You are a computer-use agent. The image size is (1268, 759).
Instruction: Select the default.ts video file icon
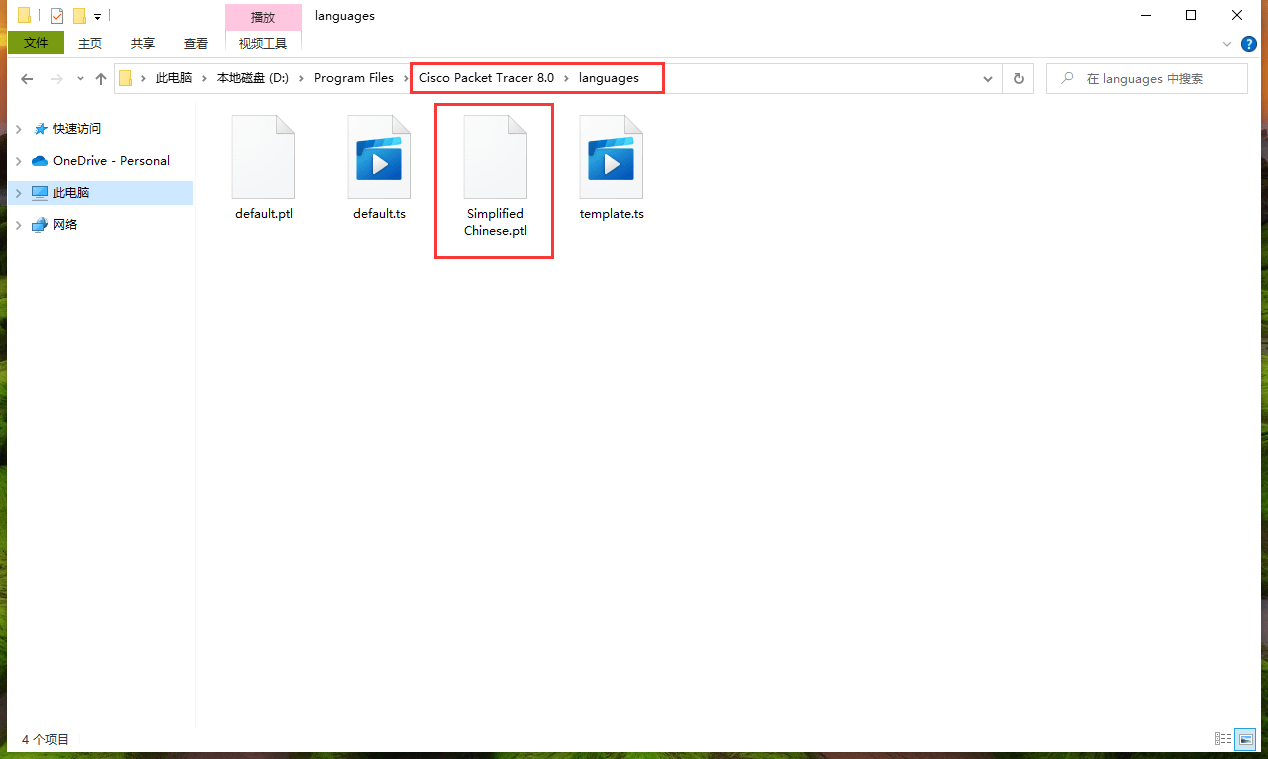pyautogui.click(x=379, y=158)
